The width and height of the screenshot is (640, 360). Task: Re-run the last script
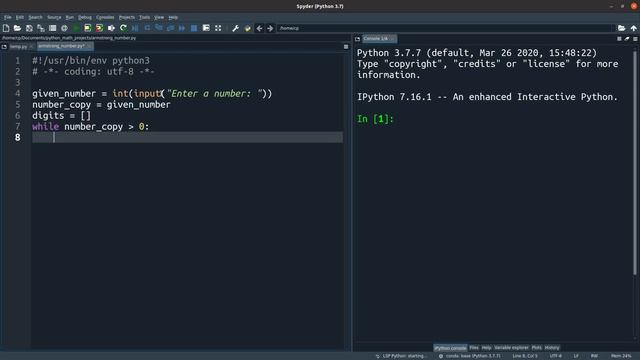123,28
